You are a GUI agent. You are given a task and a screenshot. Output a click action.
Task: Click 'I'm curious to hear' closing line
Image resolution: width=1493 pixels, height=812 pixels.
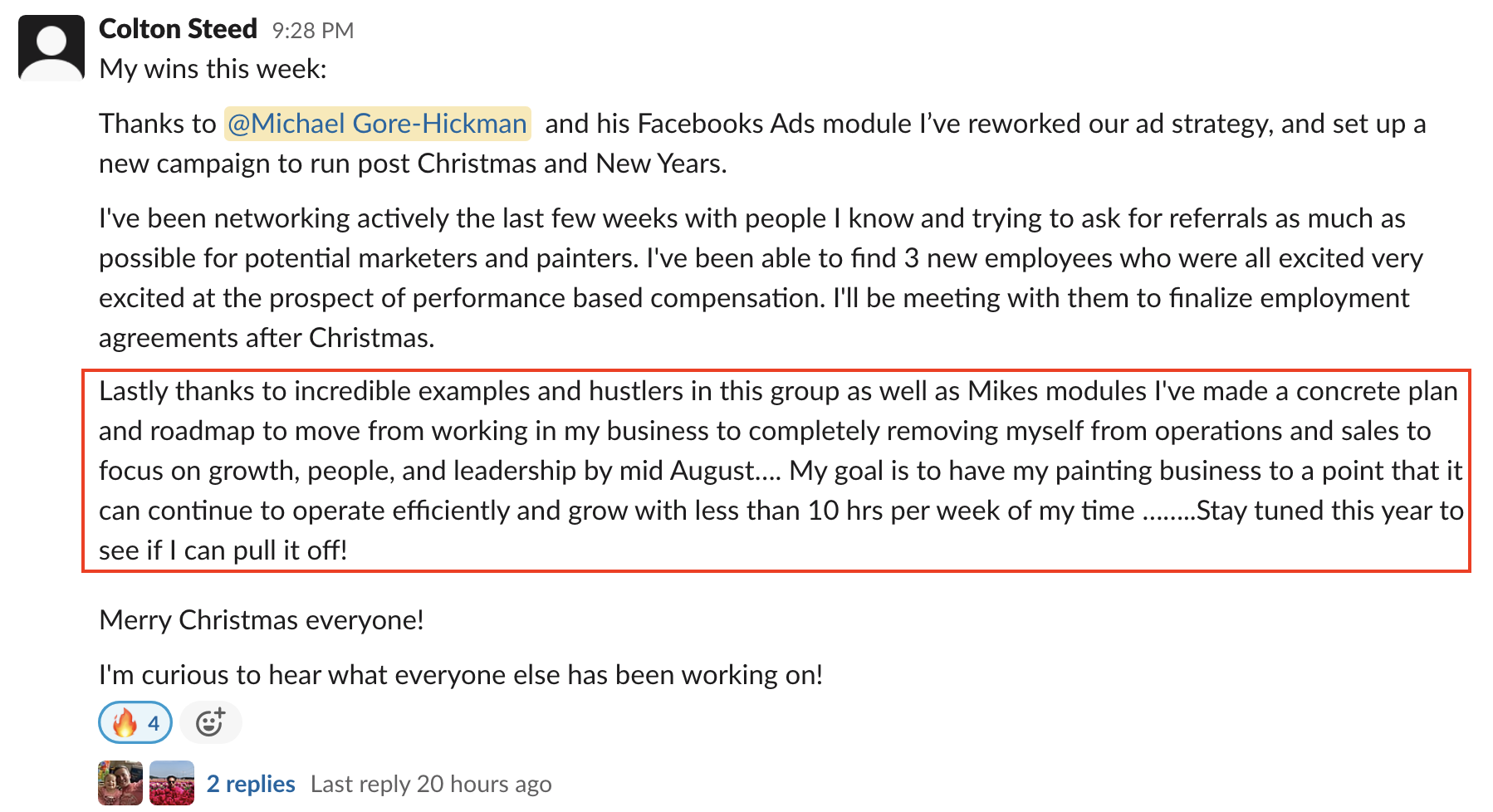[461, 675]
